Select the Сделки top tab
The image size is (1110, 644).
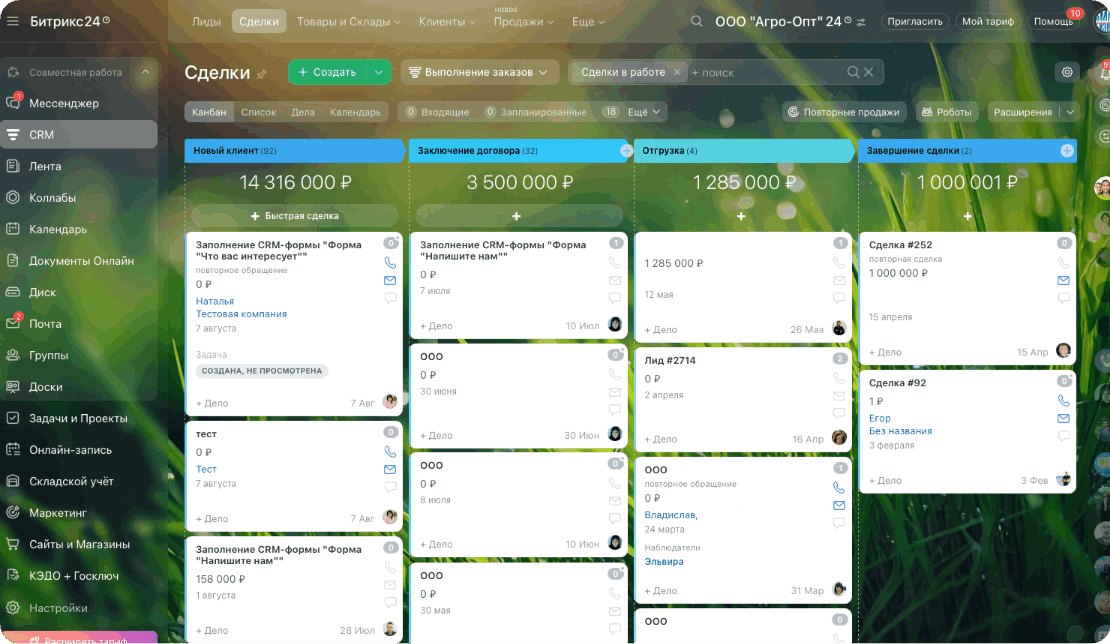[258, 22]
